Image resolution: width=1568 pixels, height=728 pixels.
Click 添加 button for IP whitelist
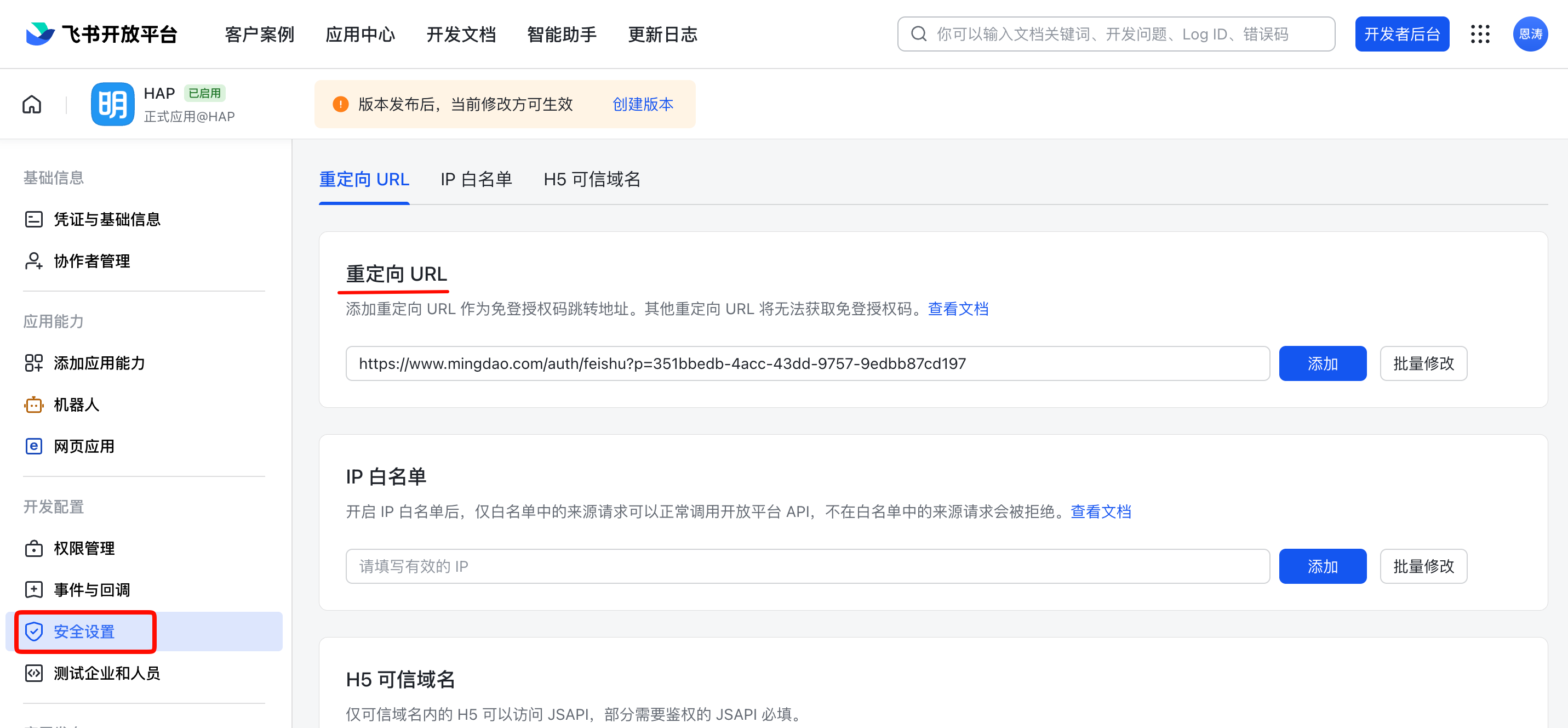(1323, 567)
